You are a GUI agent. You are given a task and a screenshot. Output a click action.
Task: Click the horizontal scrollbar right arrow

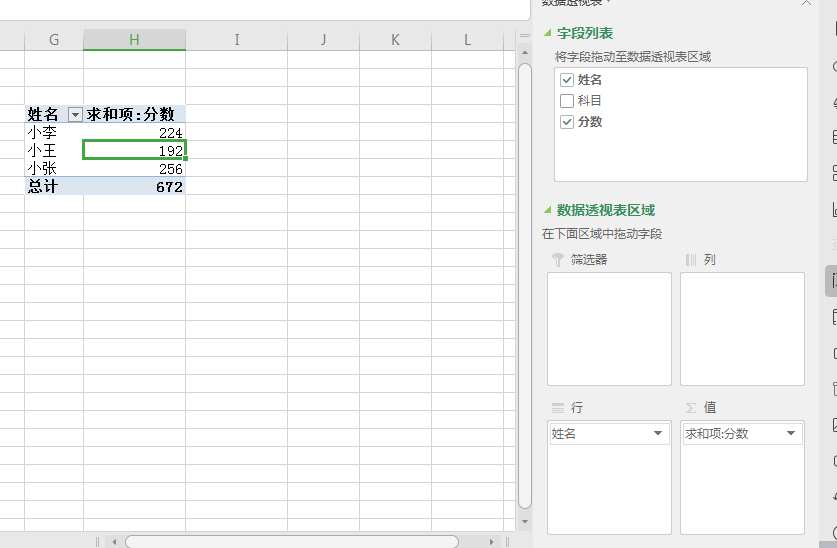492,542
